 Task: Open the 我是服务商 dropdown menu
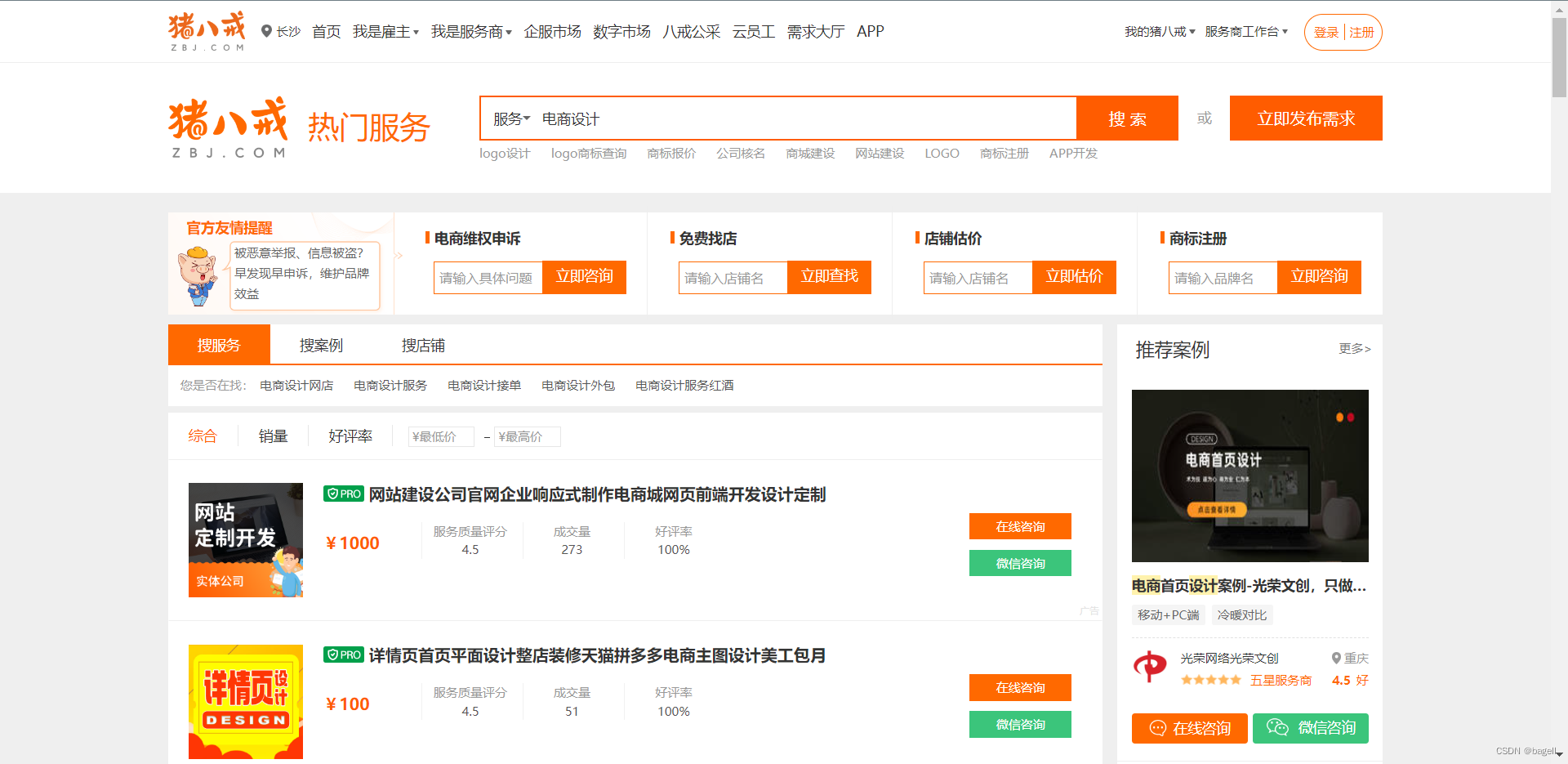tap(471, 31)
